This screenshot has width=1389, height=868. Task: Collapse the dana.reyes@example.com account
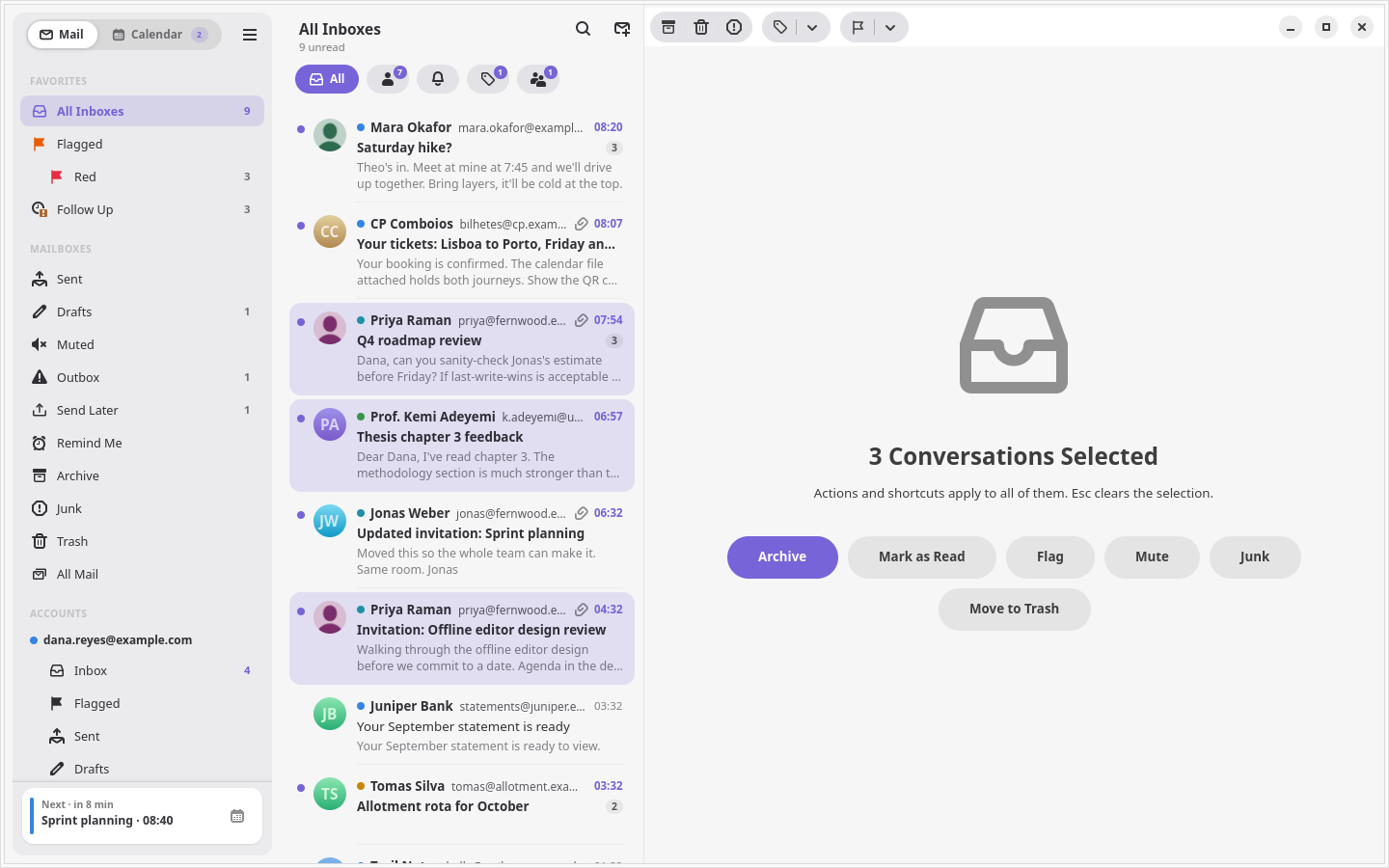(x=142, y=639)
